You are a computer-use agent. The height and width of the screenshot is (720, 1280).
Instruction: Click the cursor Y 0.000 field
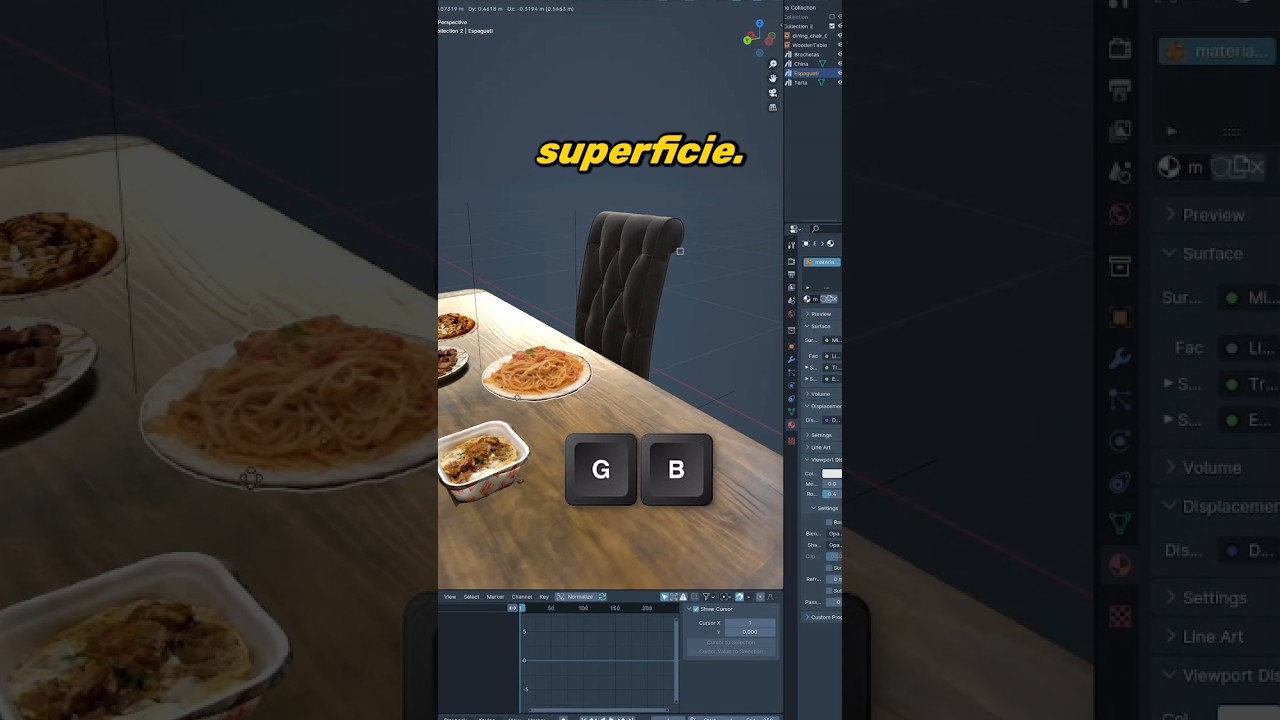click(x=750, y=632)
